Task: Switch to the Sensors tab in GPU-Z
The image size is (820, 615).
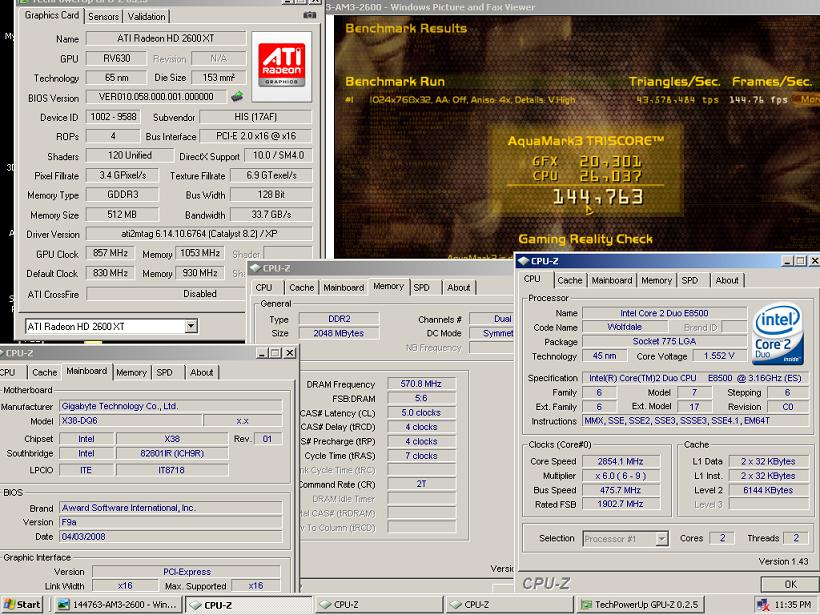Action: 104,17
